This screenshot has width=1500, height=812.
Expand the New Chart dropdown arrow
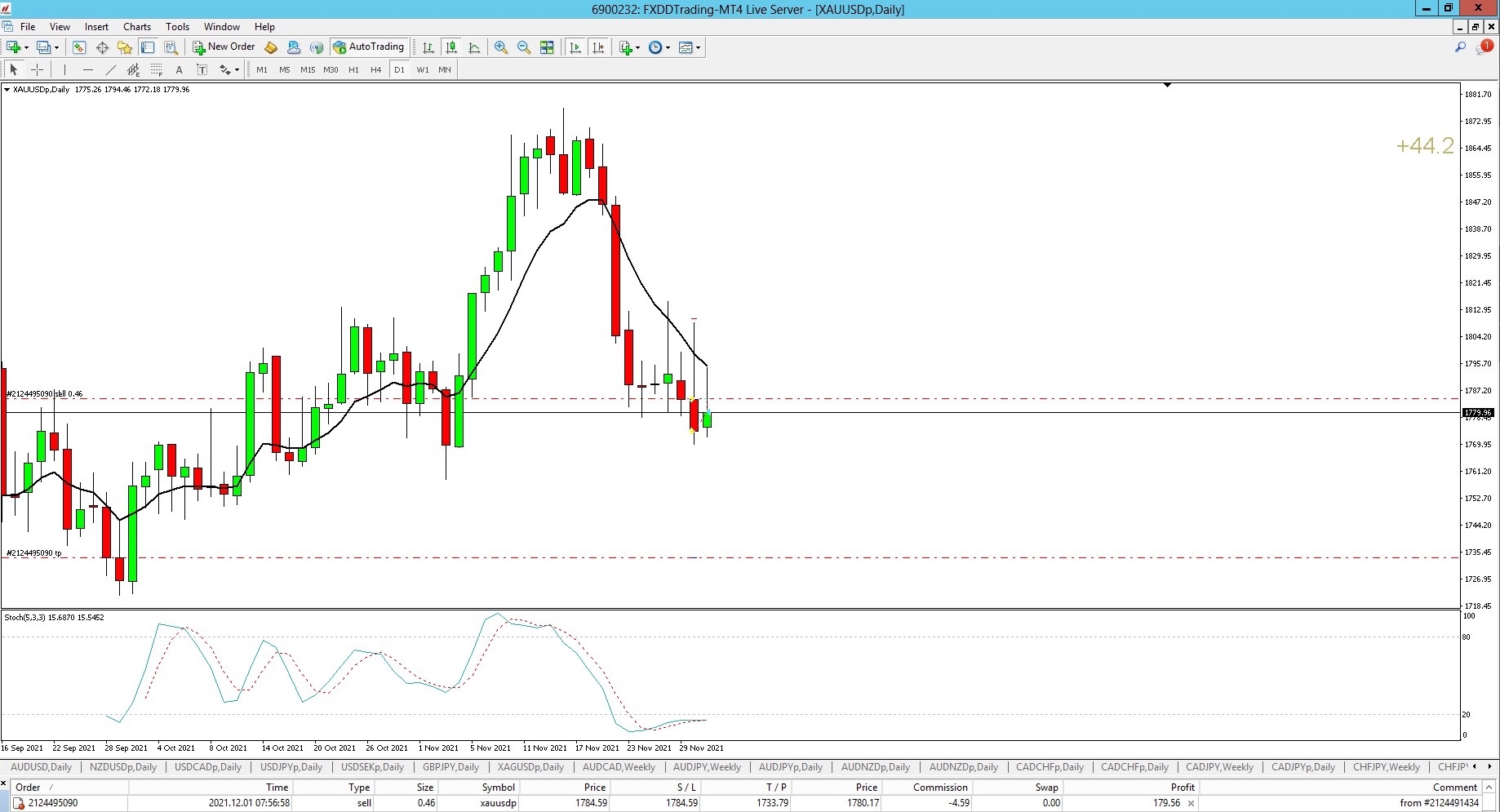26,47
